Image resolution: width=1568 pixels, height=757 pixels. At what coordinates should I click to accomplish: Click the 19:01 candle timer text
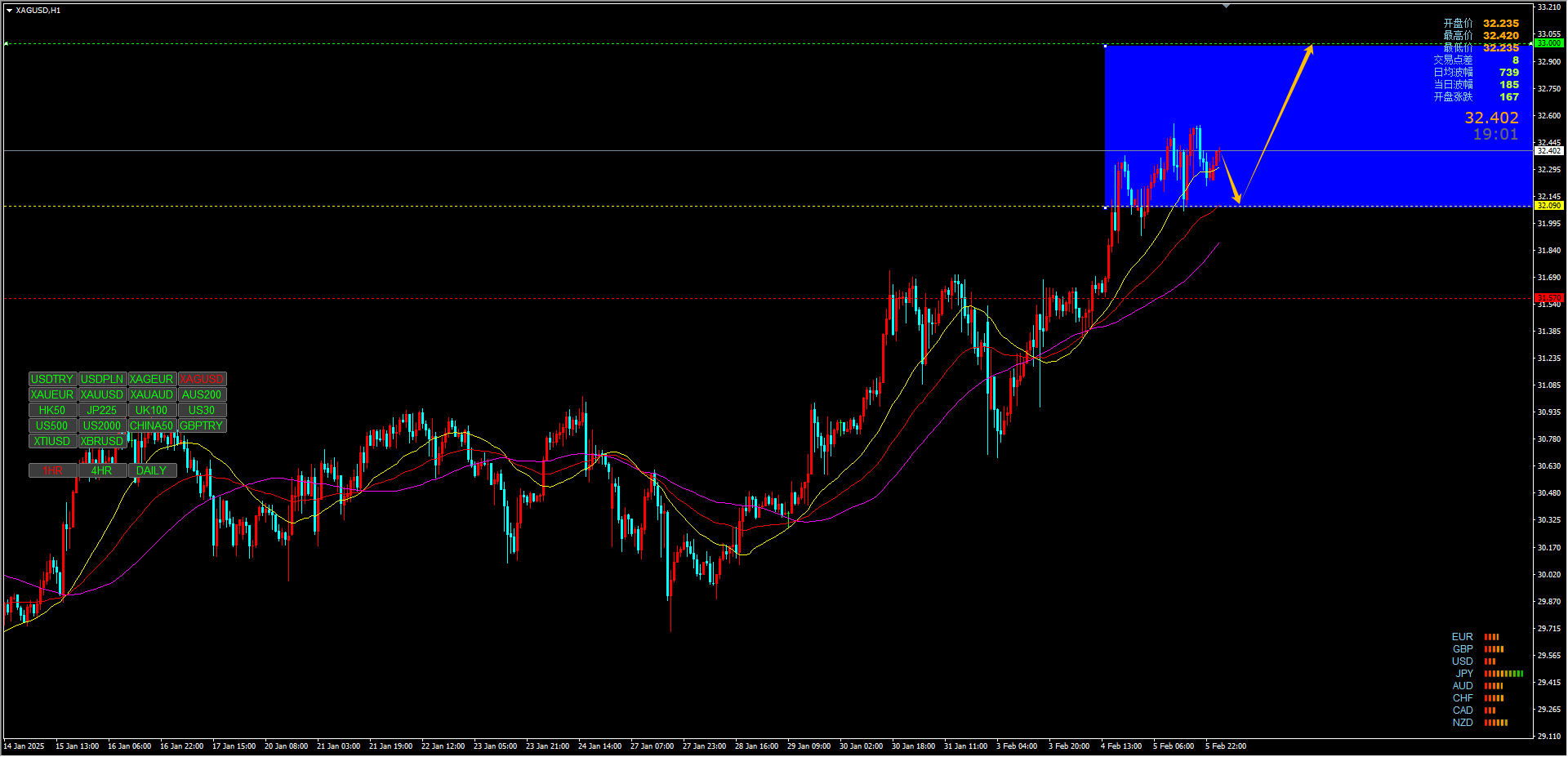[x=1495, y=135]
